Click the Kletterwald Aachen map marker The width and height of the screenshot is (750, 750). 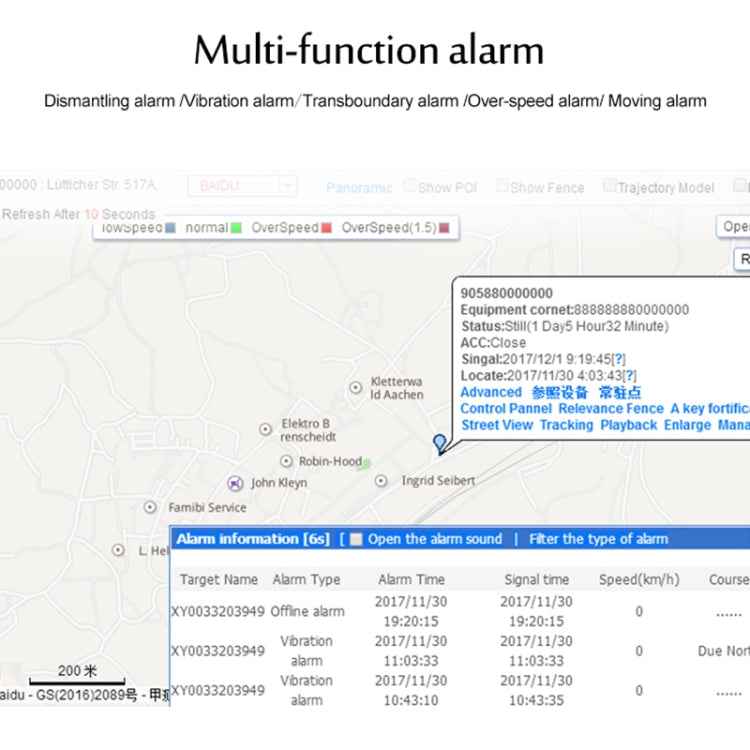coord(354,387)
